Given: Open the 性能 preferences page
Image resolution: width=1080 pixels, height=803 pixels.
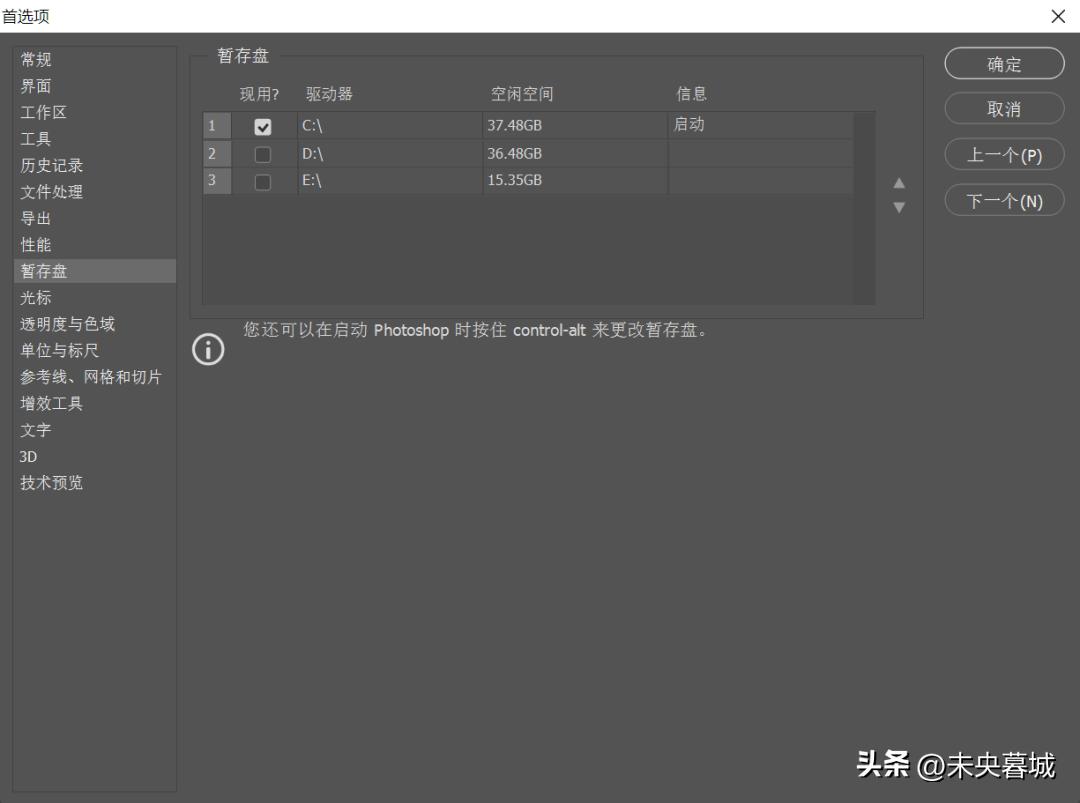Looking at the screenshot, I should click(35, 244).
